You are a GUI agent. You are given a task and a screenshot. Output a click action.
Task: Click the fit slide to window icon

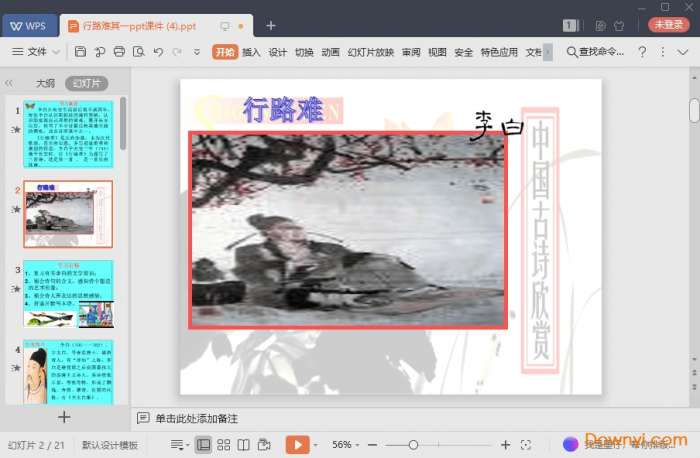coord(527,444)
